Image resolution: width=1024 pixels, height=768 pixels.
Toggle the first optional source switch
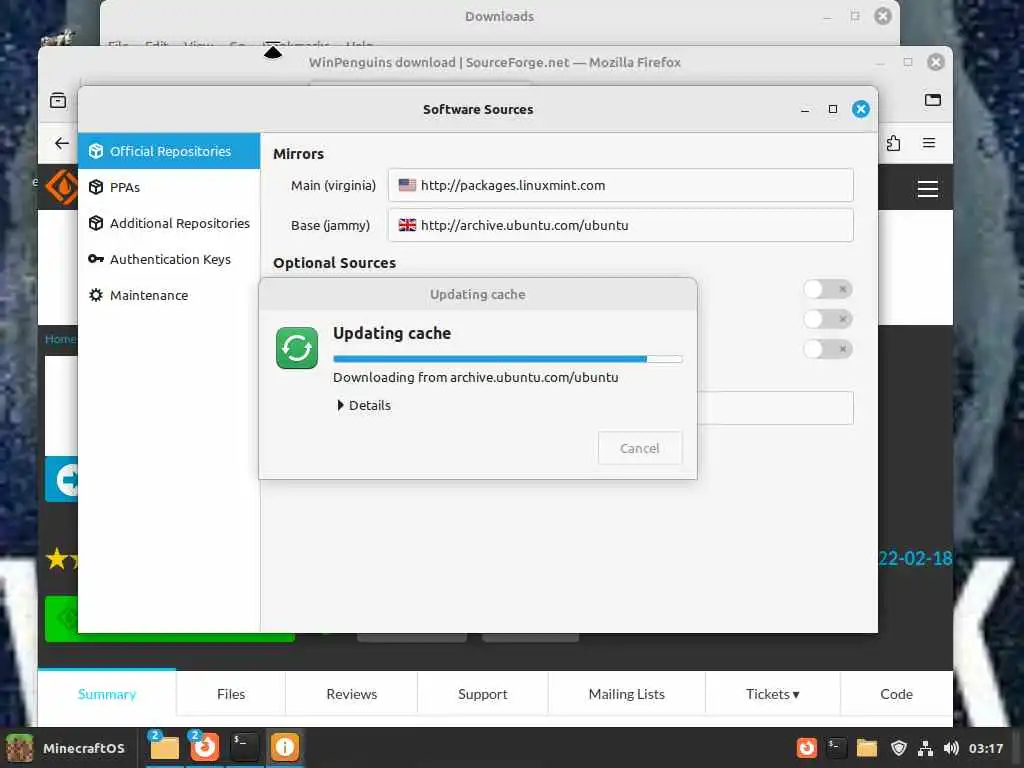tap(827, 289)
